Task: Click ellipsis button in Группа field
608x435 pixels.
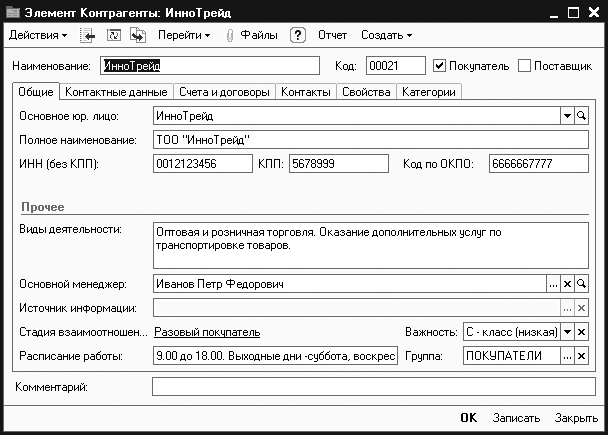Action: pos(567,356)
